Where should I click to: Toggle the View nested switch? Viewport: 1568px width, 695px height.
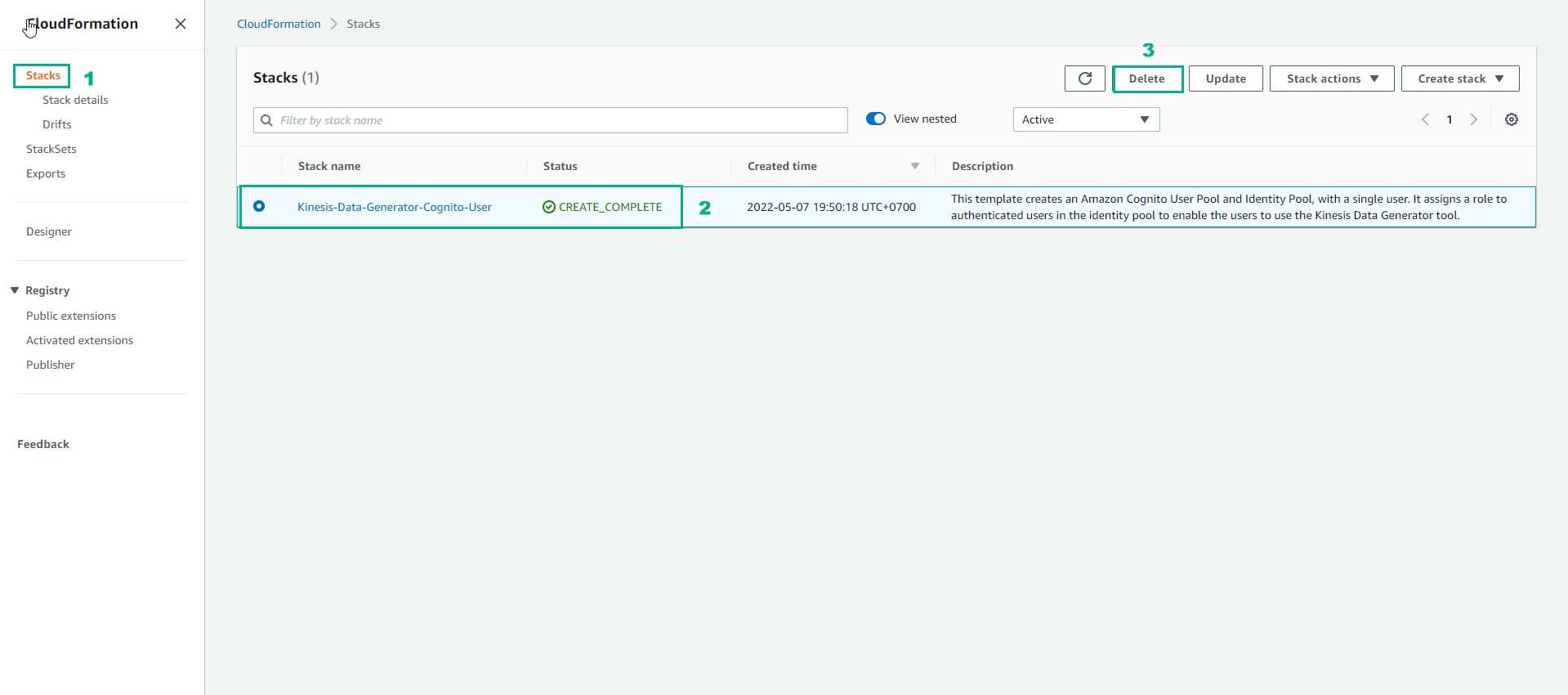876,119
